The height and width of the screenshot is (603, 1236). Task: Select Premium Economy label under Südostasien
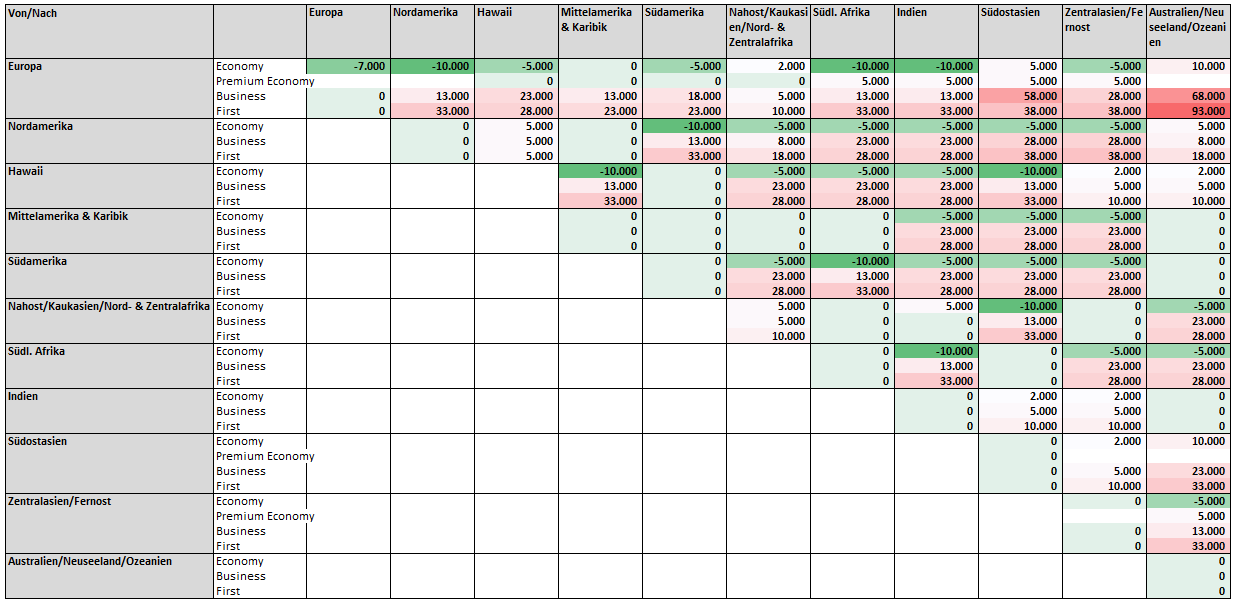[265, 456]
